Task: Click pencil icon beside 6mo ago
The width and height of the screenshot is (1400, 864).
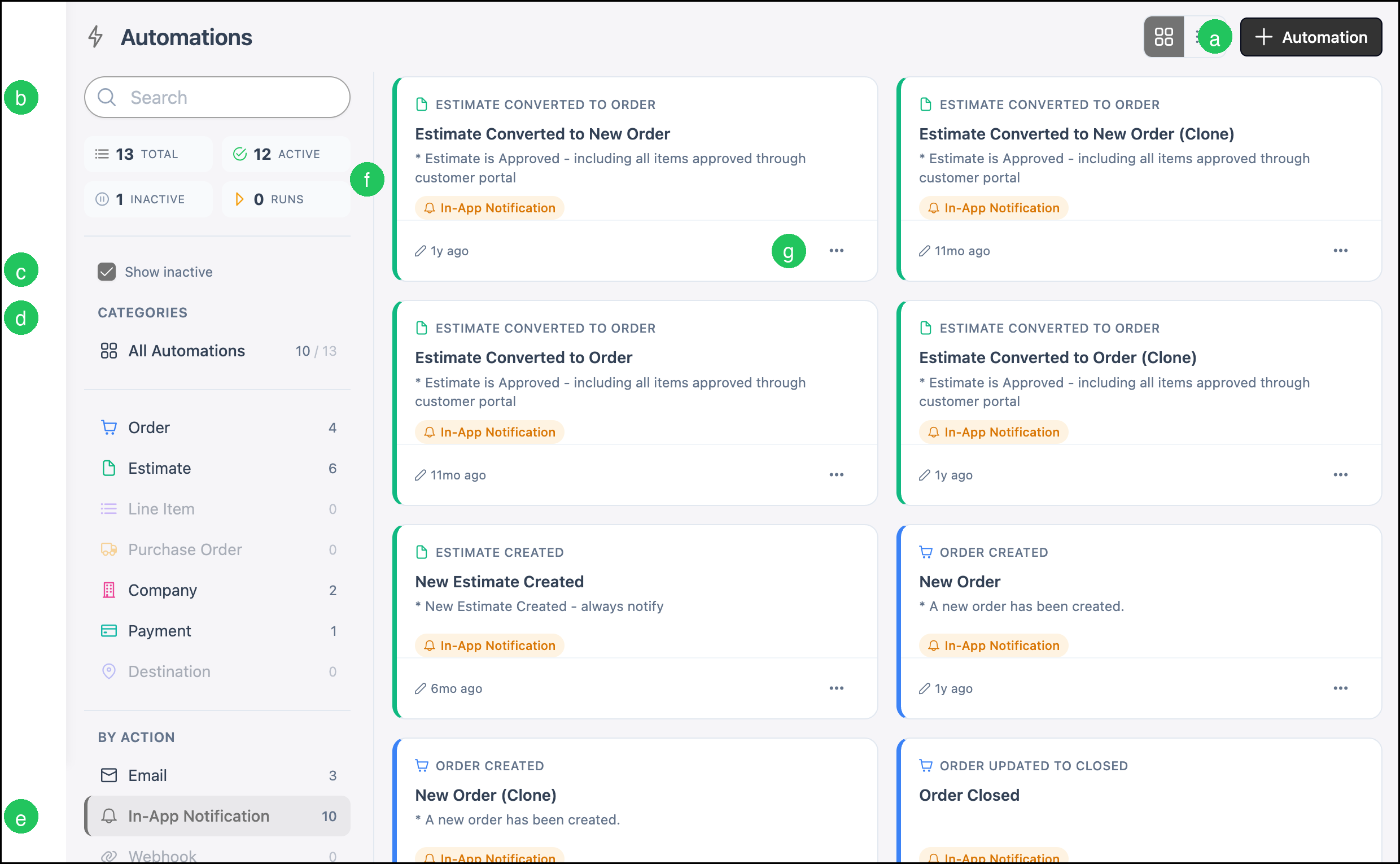Action: coord(421,688)
